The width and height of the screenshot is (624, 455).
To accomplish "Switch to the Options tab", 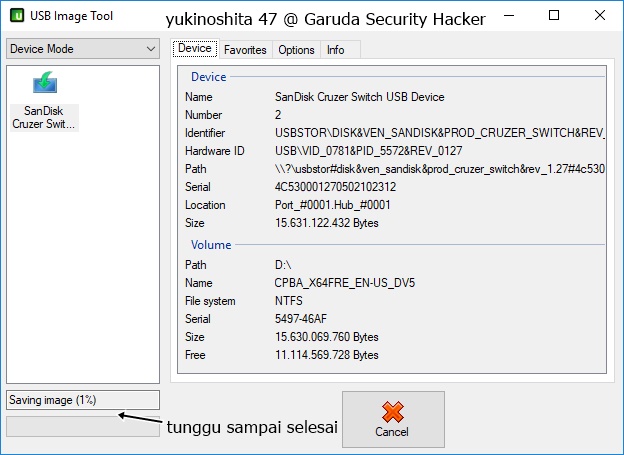I will click(x=296, y=50).
